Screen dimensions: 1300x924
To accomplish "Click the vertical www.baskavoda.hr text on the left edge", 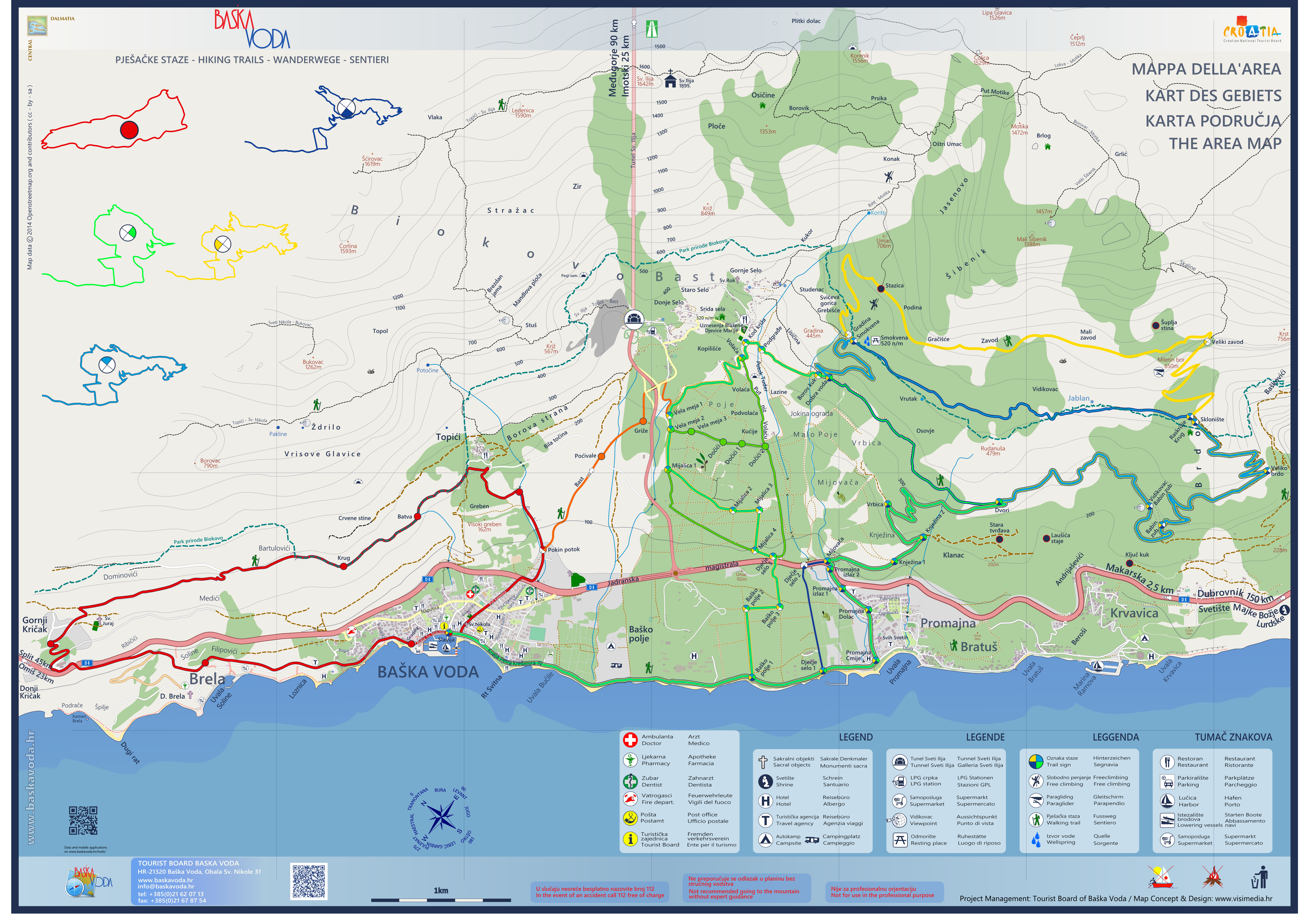I will pyautogui.click(x=31, y=787).
